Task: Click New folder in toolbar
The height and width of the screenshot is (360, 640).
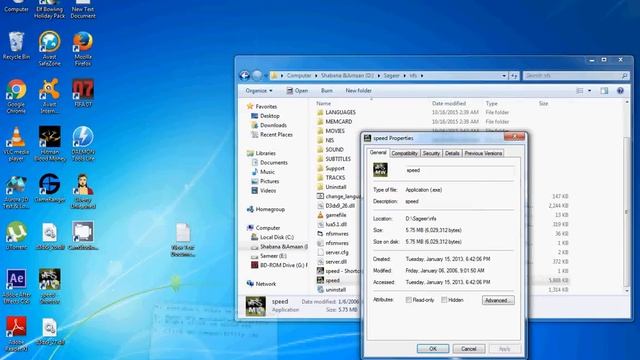Action: [358, 91]
